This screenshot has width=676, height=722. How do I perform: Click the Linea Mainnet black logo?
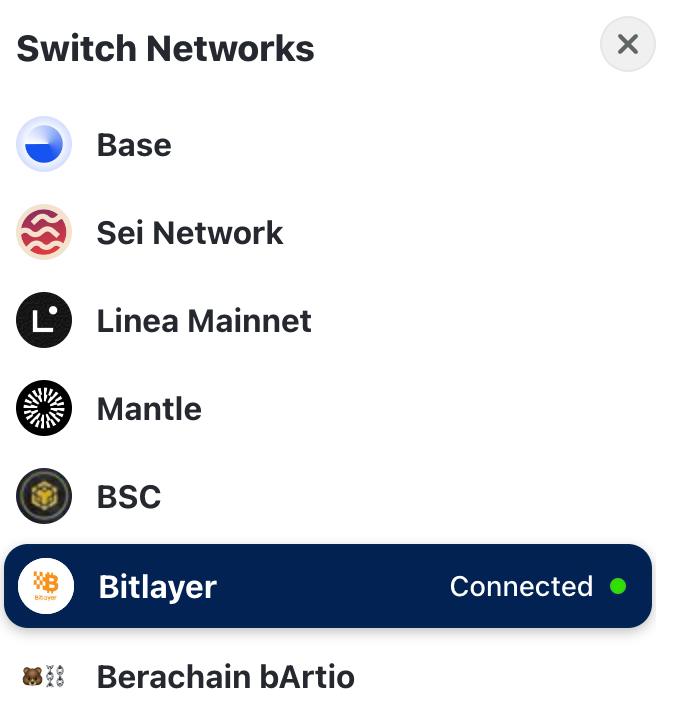click(x=44, y=320)
